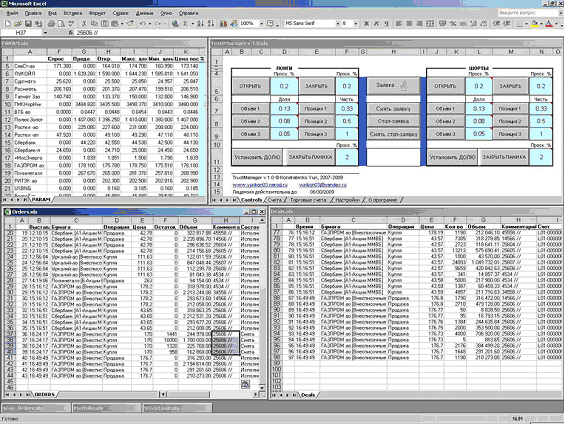Click the 0.33 Позиция 1 value in ЛОНГИ
The width and height of the screenshot is (564, 439).
(x=347, y=109)
